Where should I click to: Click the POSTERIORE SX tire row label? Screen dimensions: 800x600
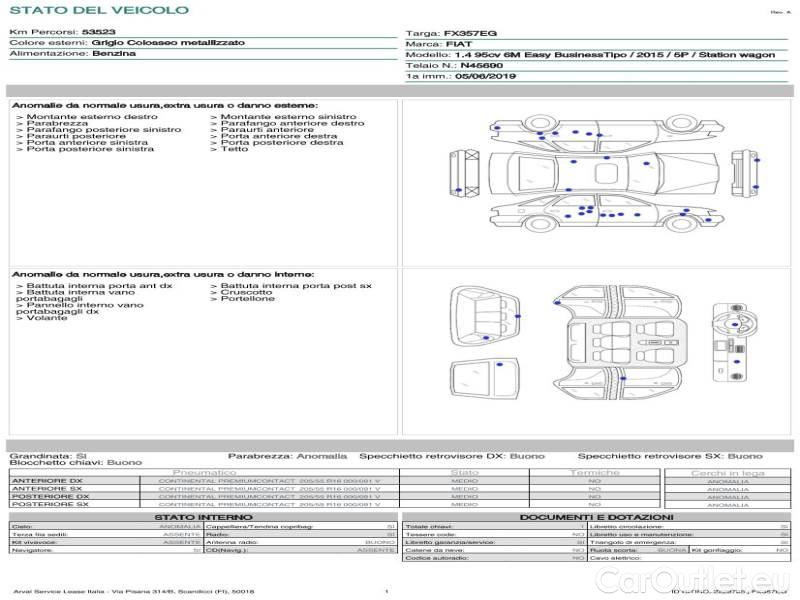pos(49,504)
